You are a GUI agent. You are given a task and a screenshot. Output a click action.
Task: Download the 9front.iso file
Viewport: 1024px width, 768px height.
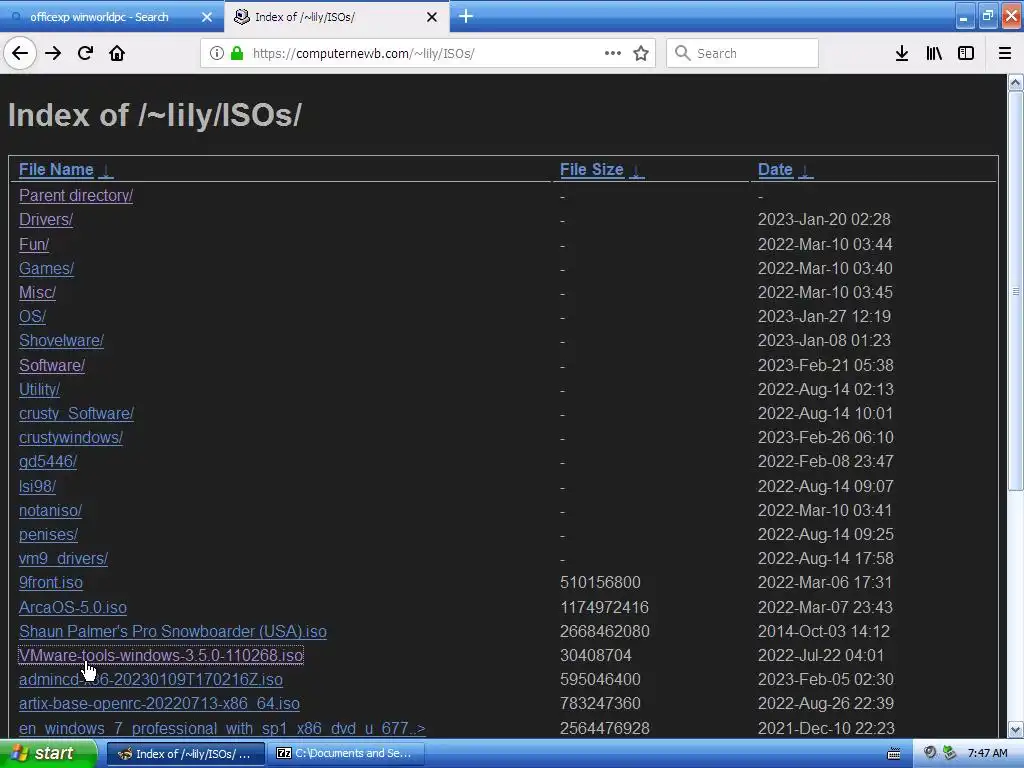(x=51, y=583)
